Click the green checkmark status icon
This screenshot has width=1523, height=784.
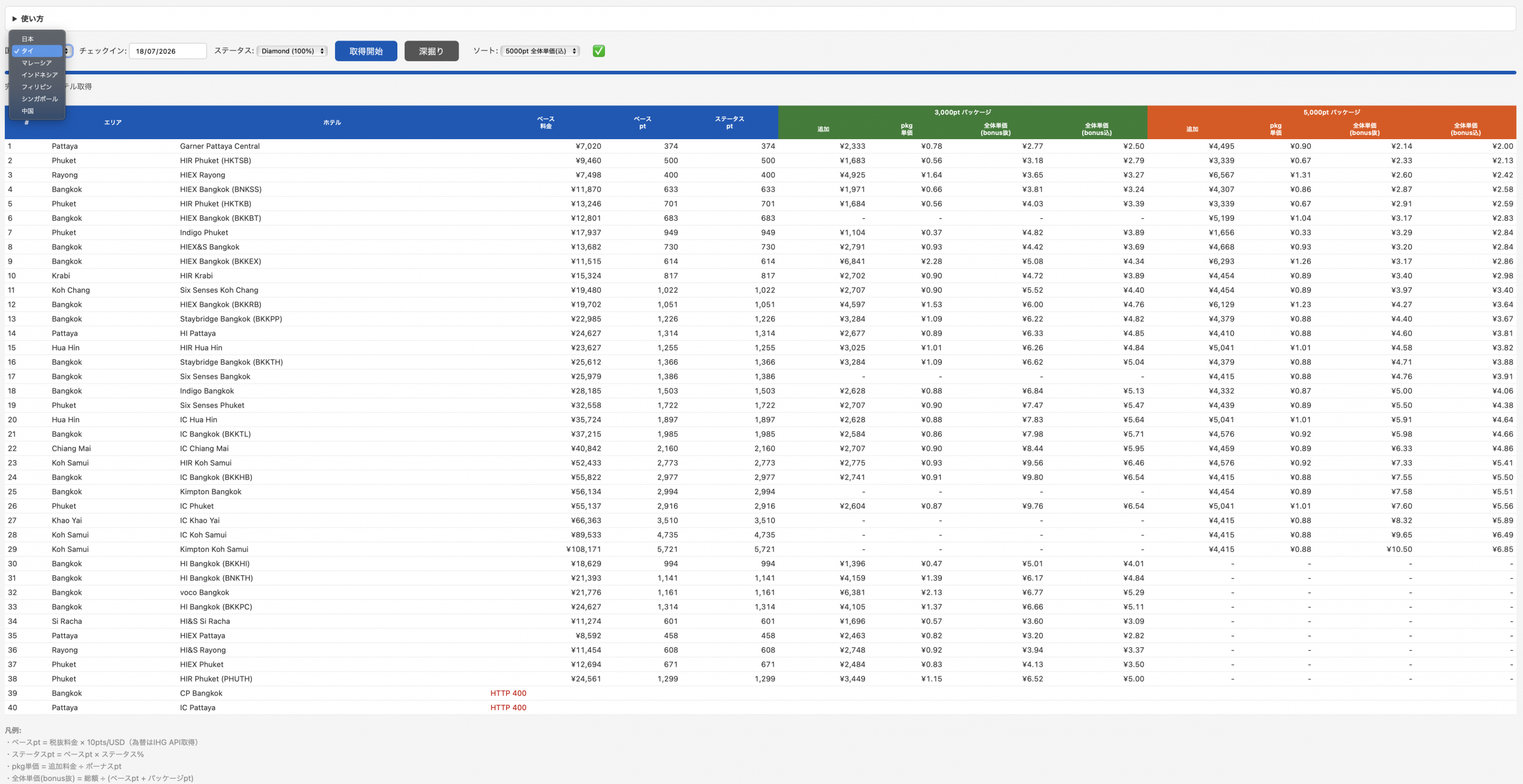(x=598, y=51)
